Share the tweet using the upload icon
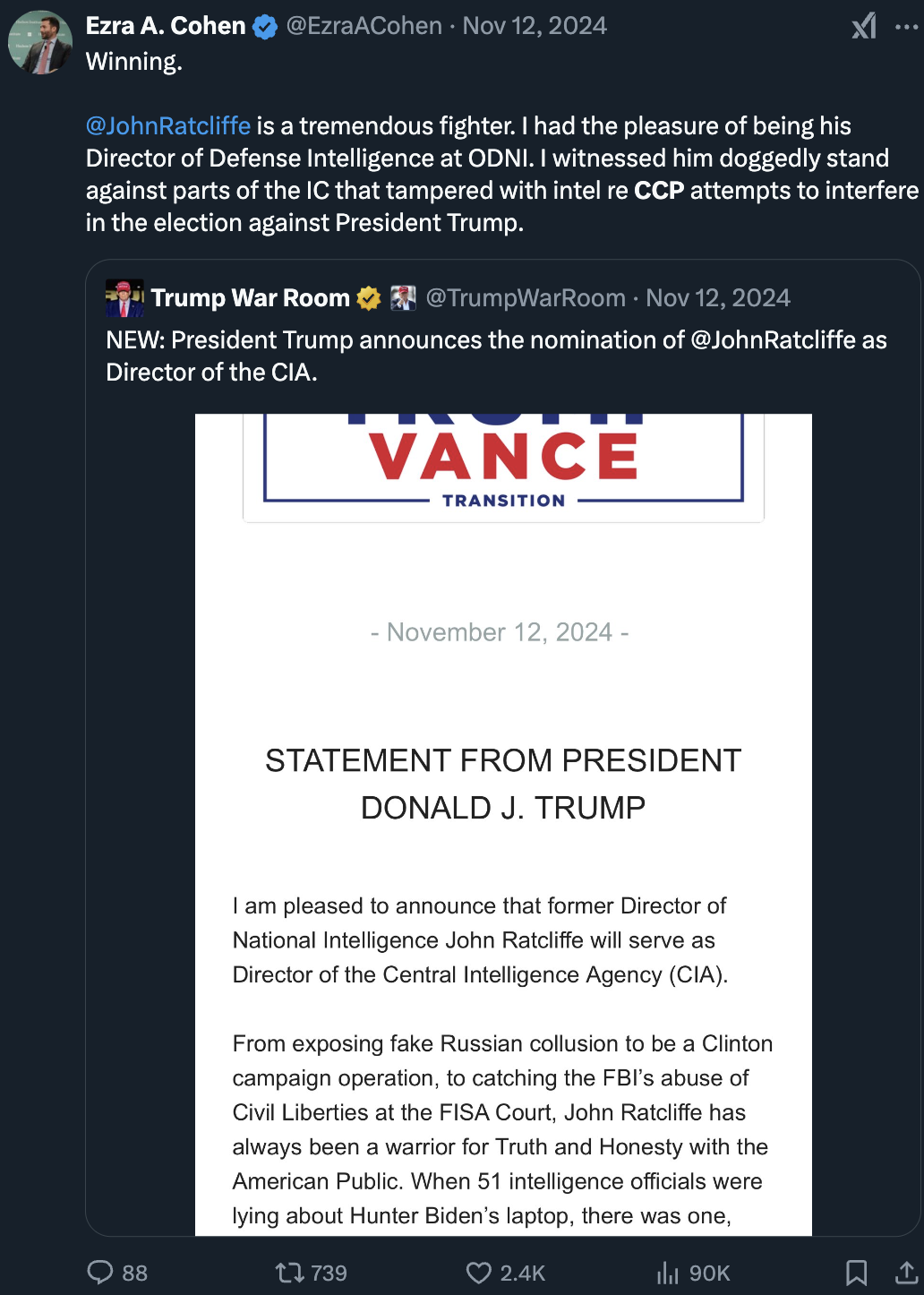This screenshot has height=1295, width=924. [906, 1272]
